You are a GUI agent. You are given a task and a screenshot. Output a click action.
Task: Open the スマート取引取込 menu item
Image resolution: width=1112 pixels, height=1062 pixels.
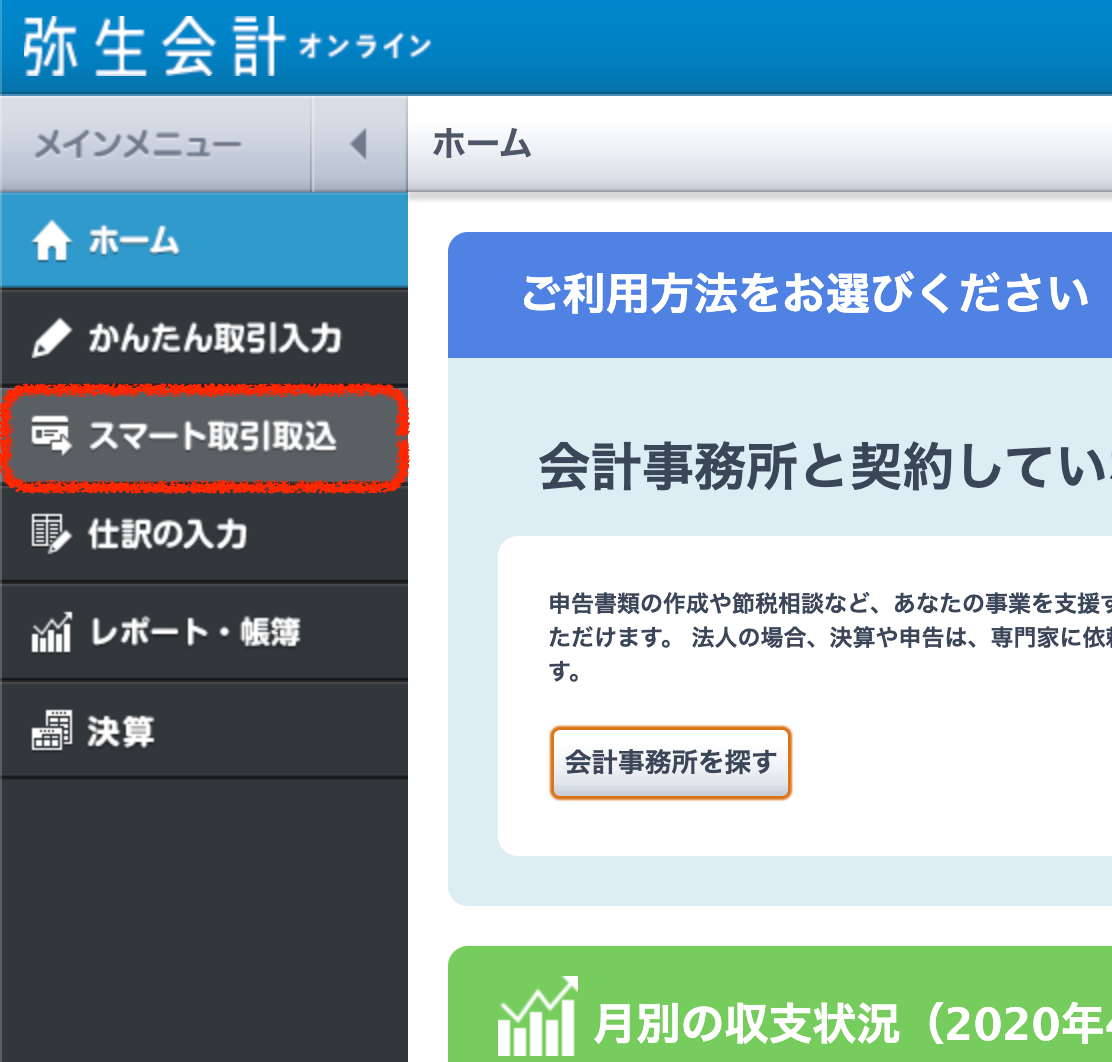click(212, 437)
